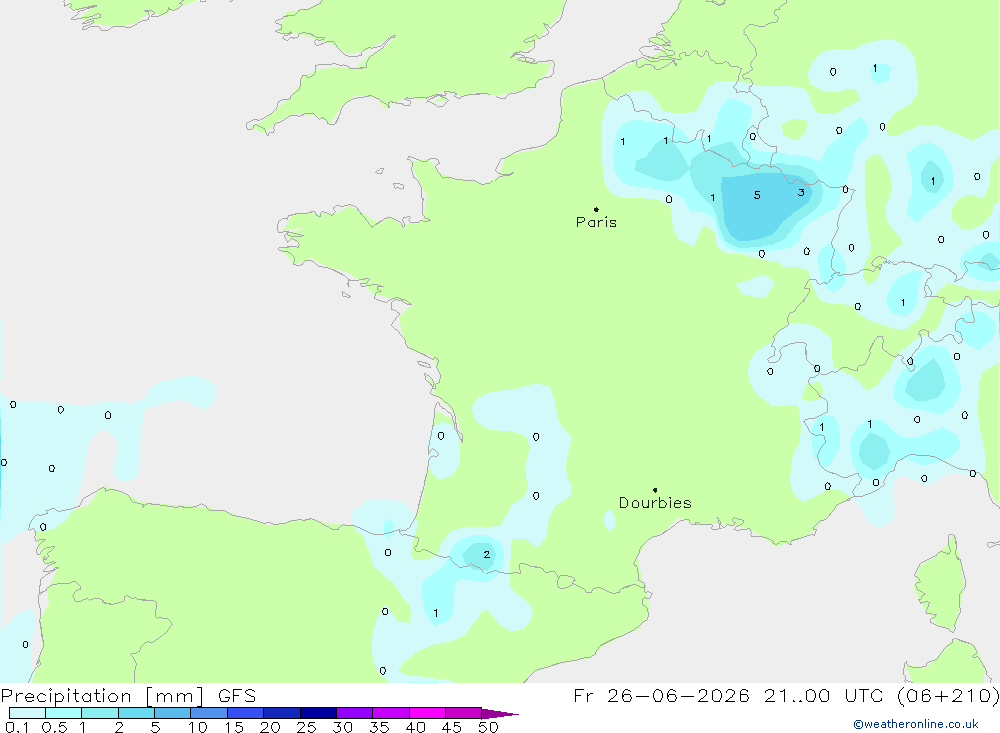This screenshot has width=1000, height=733.
Task: Click the '(06+210)' forecast run text
Action: 948,696
